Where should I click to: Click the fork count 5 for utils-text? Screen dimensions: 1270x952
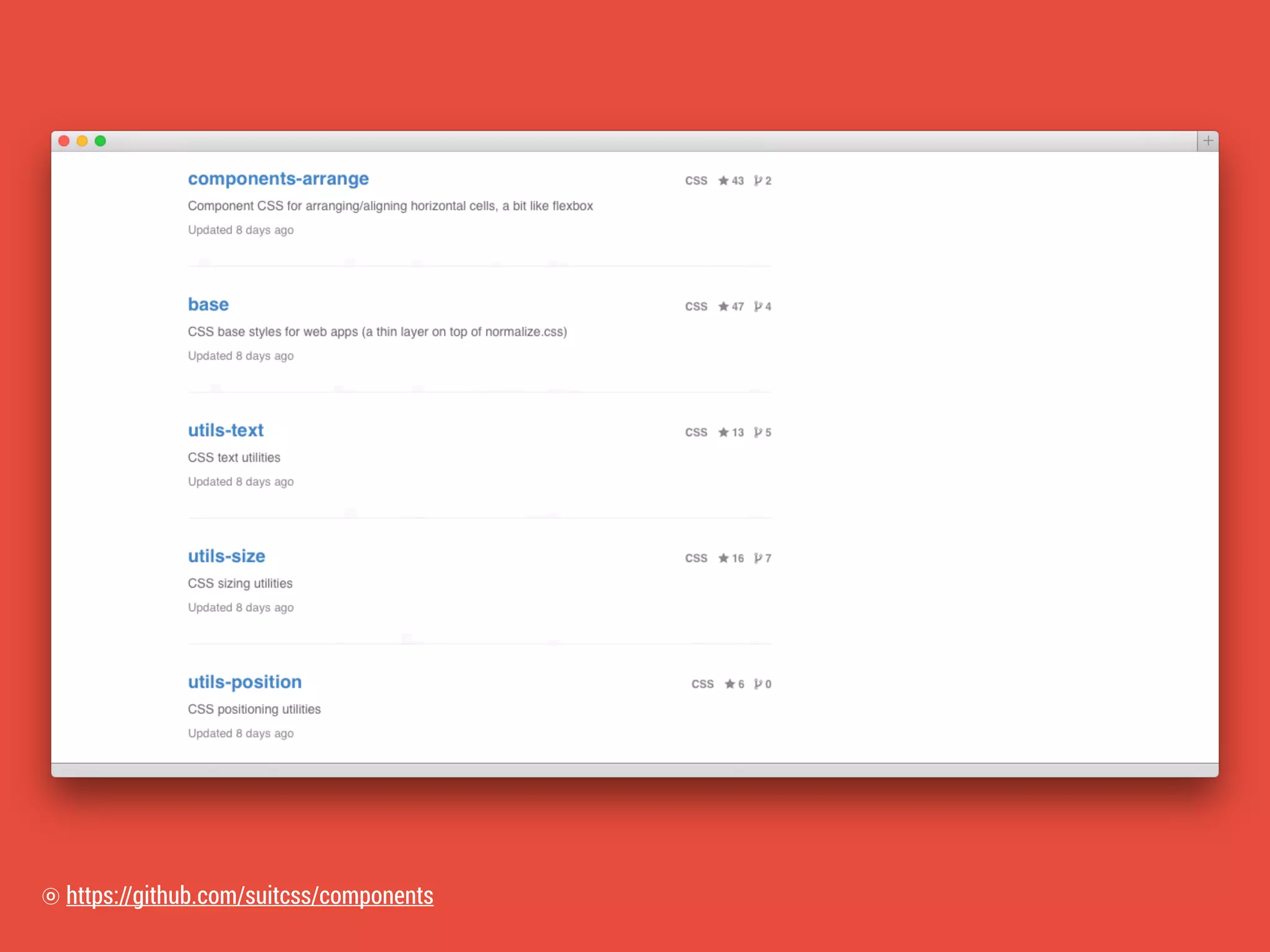tap(763, 433)
